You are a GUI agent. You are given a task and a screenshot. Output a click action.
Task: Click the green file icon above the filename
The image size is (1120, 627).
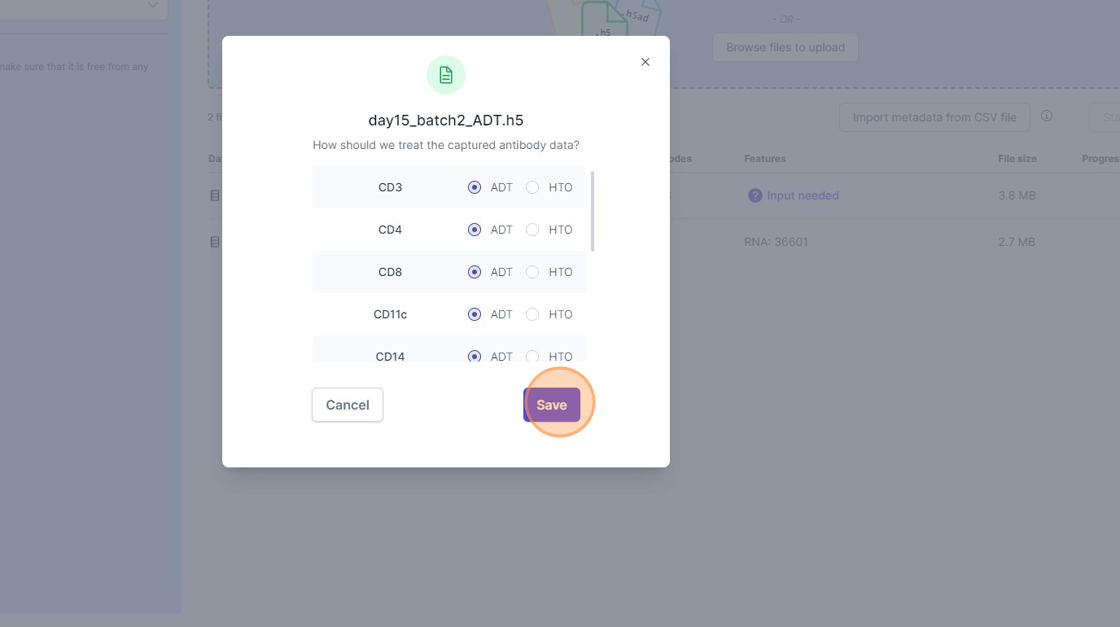pos(446,75)
